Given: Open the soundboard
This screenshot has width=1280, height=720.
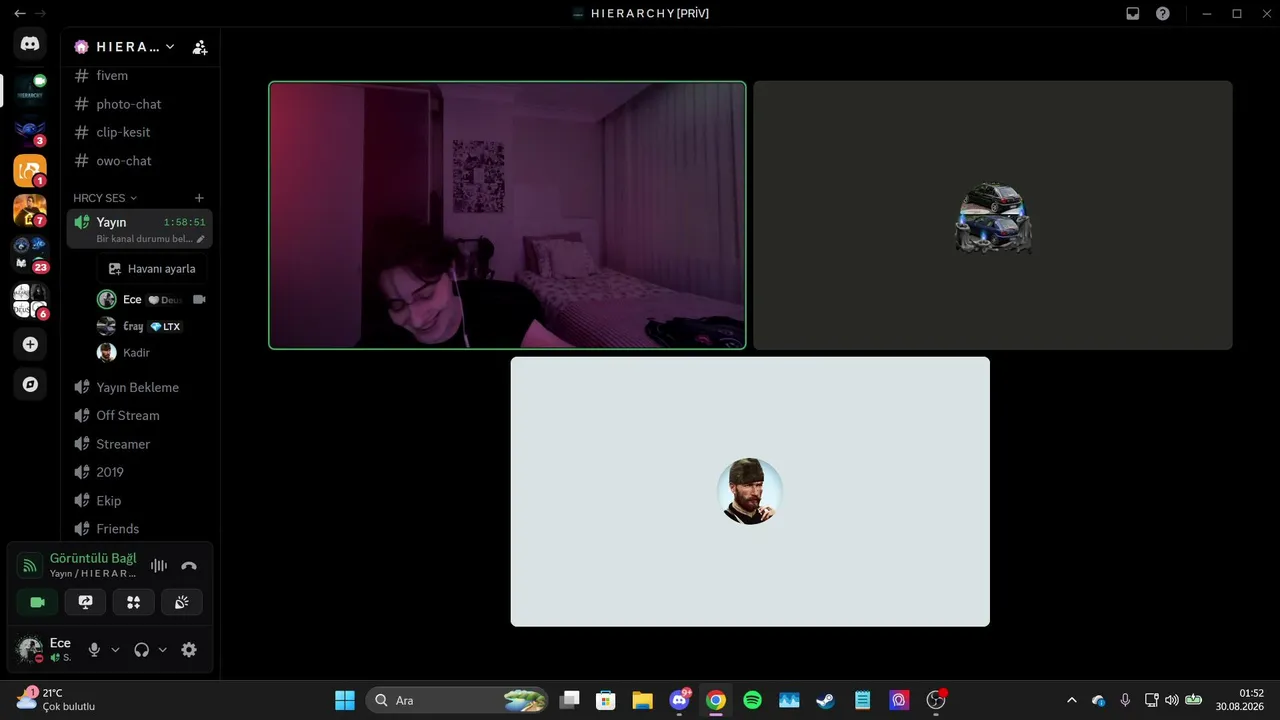Looking at the screenshot, I should coord(181,602).
